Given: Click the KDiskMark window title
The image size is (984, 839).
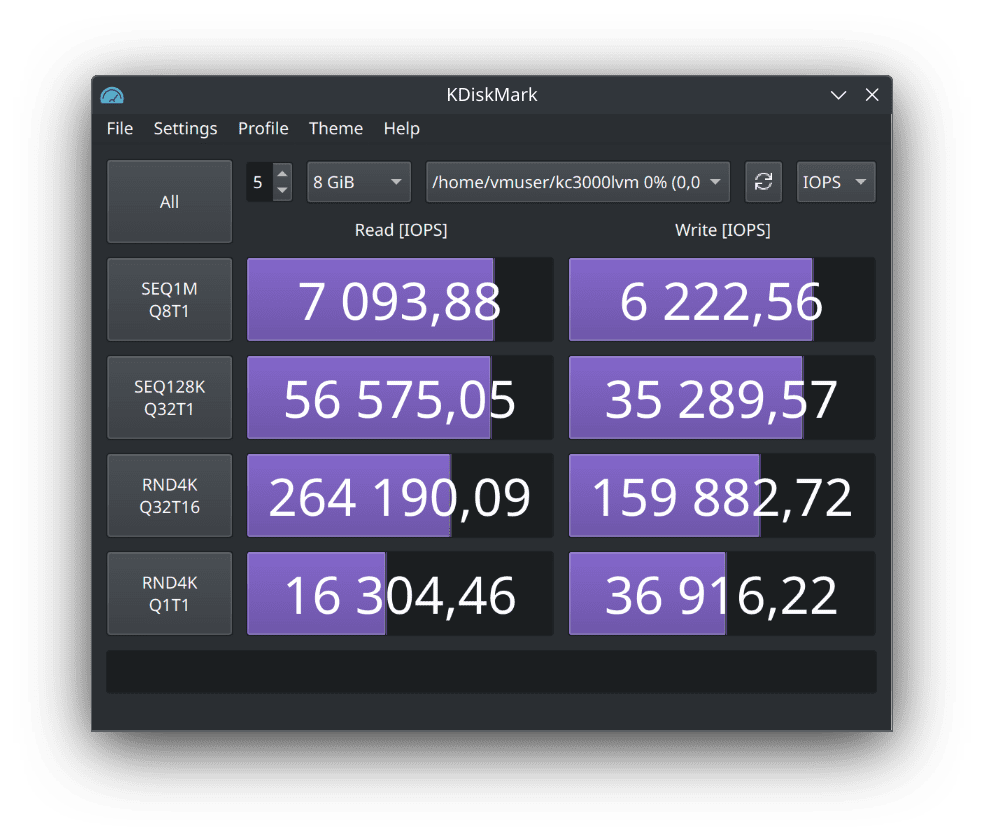Looking at the screenshot, I should coord(491,95).
